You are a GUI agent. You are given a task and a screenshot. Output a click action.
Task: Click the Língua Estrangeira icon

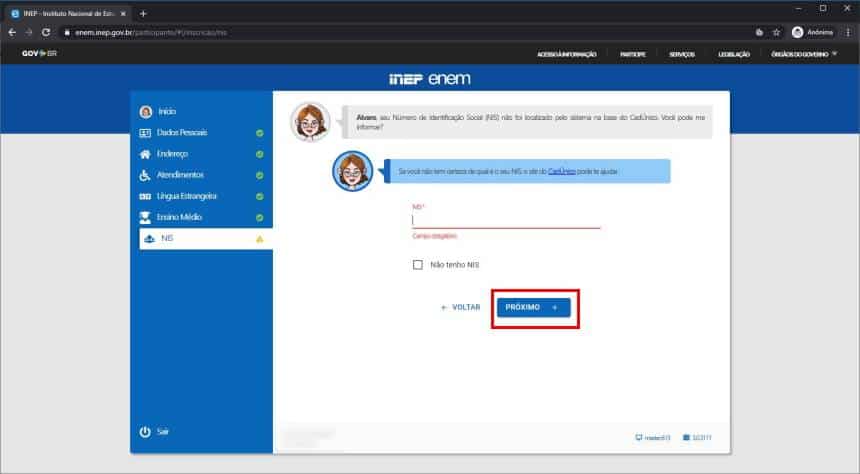click(145, 196)
